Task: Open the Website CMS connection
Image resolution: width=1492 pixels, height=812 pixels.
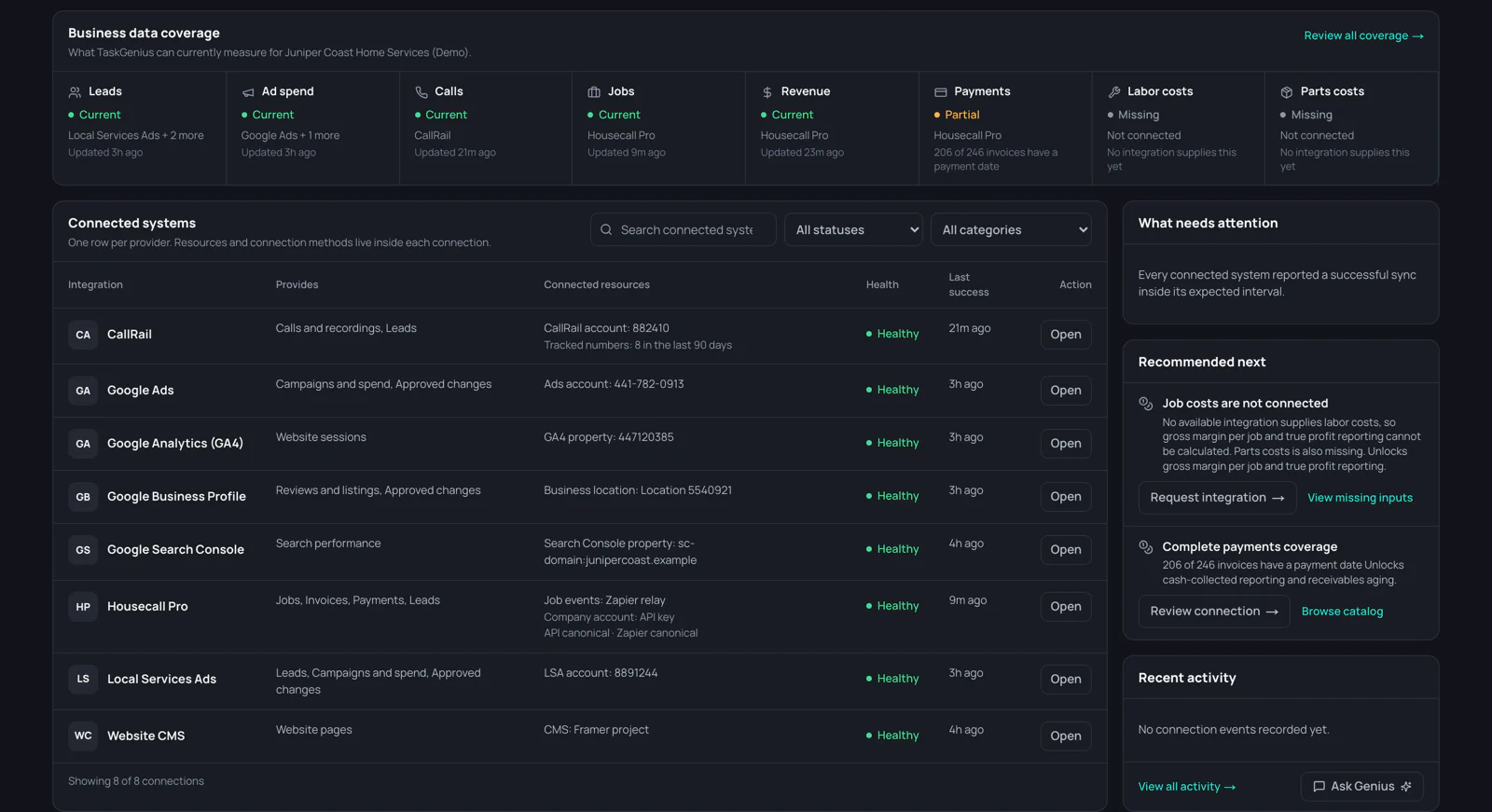Action: tap(1066, 736)
